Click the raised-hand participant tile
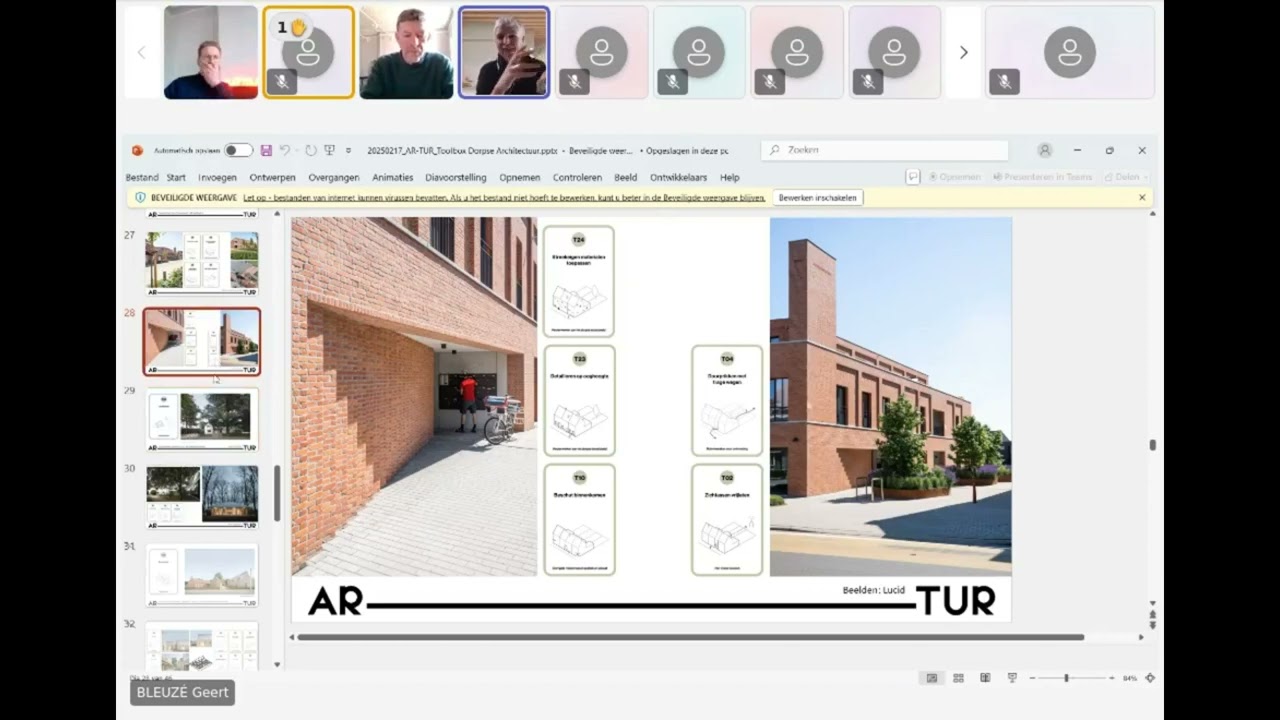 tap(308, 52)
